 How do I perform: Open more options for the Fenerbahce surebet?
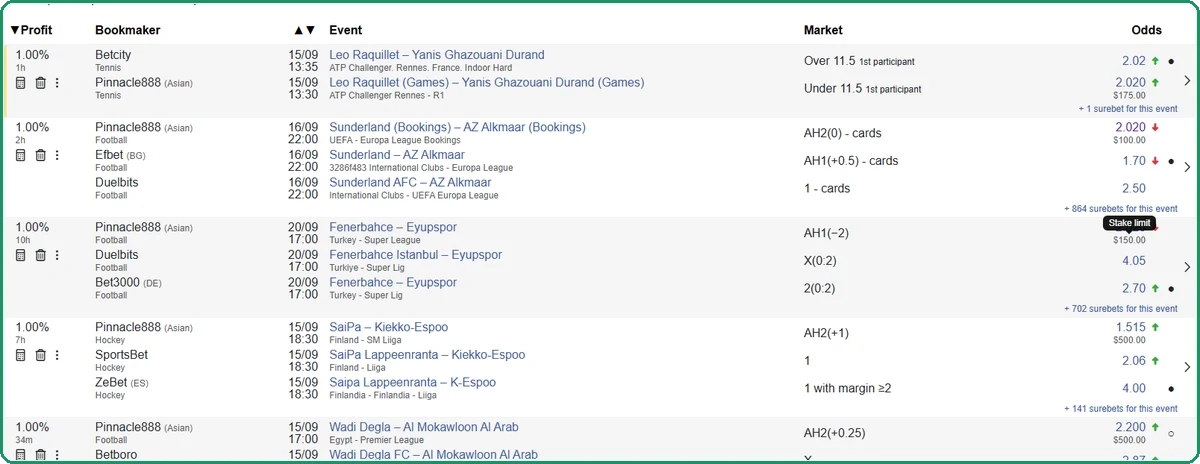click(57, 255)
